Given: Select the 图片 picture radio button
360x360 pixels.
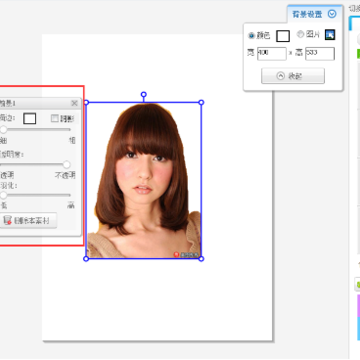Looking at the screenshot, I should pyautogui.click(x=300, y=34).
